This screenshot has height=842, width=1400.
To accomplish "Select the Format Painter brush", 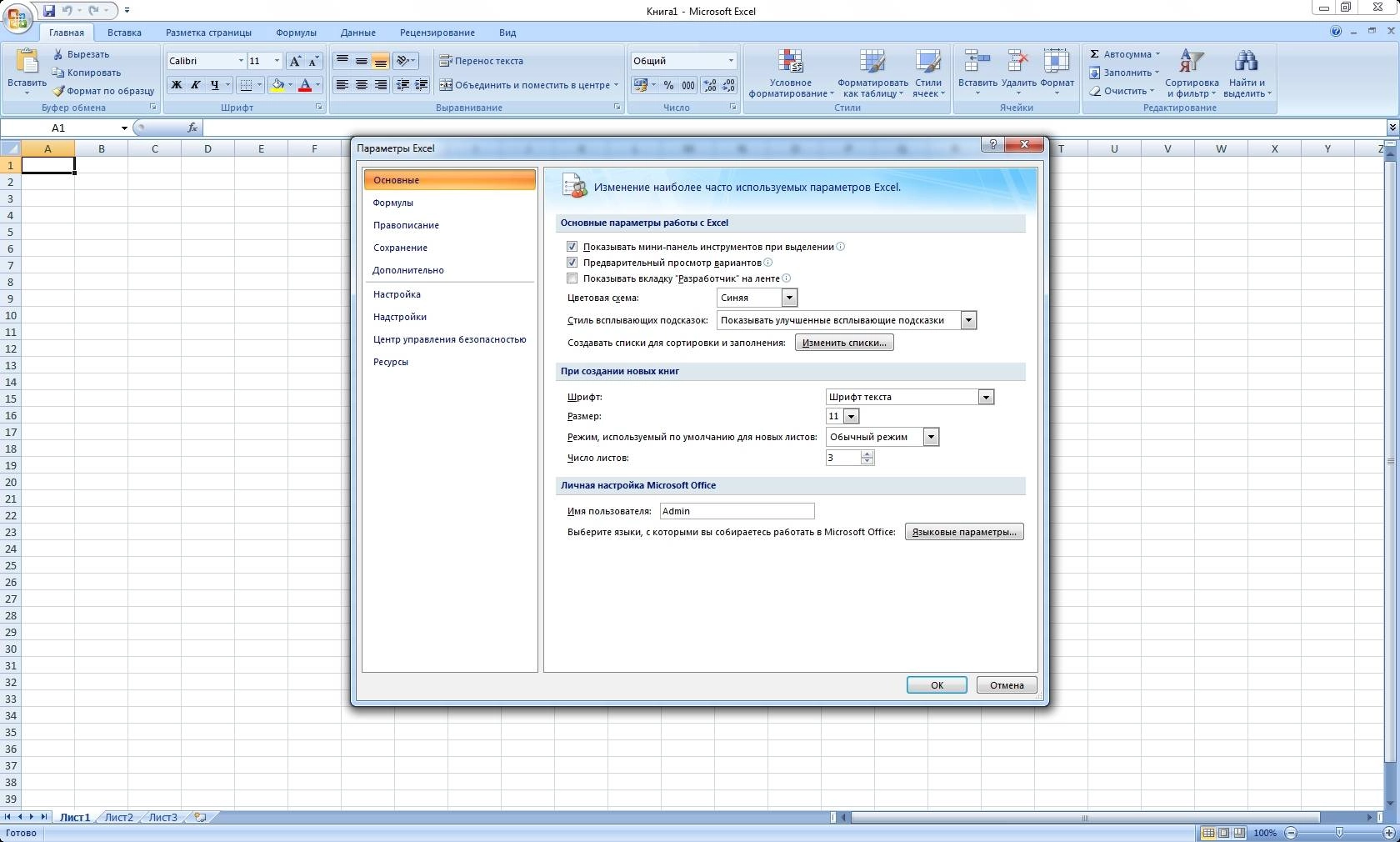I will click(x=58, y=91).
